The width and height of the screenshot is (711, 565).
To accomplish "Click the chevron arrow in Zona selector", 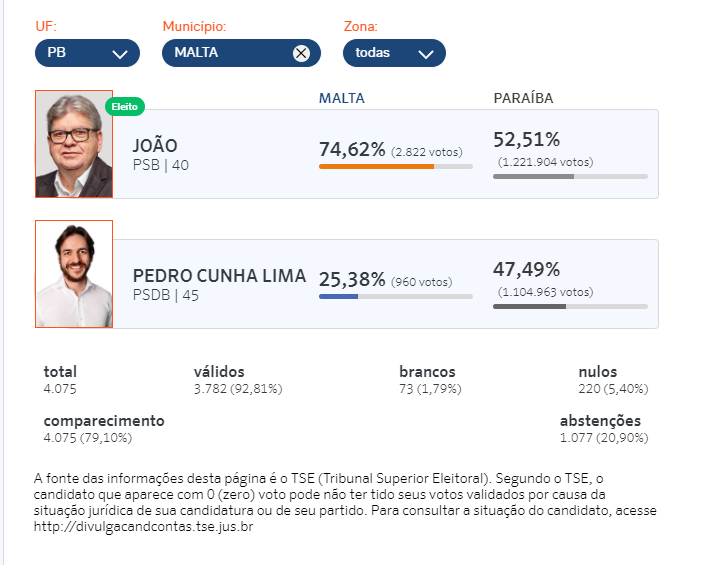I will (x=426, y=54).
